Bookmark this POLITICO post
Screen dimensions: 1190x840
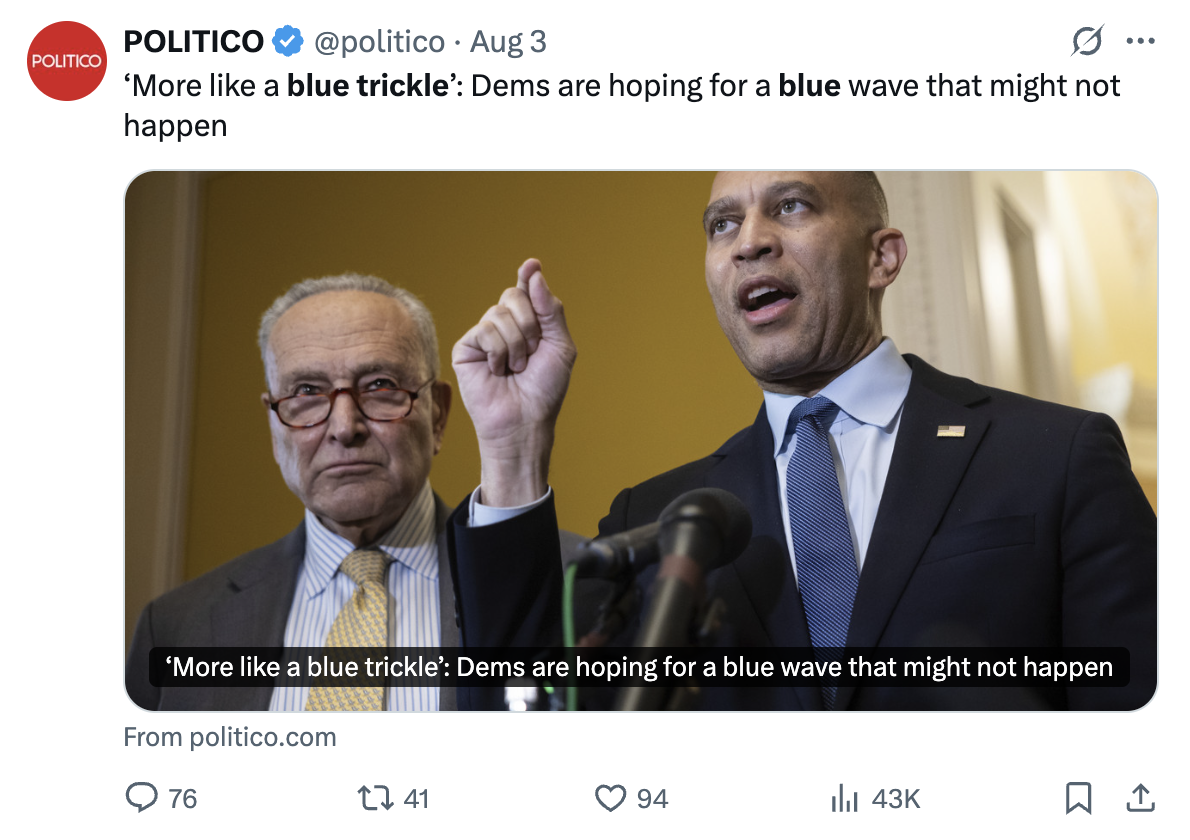pos(1078,797)
